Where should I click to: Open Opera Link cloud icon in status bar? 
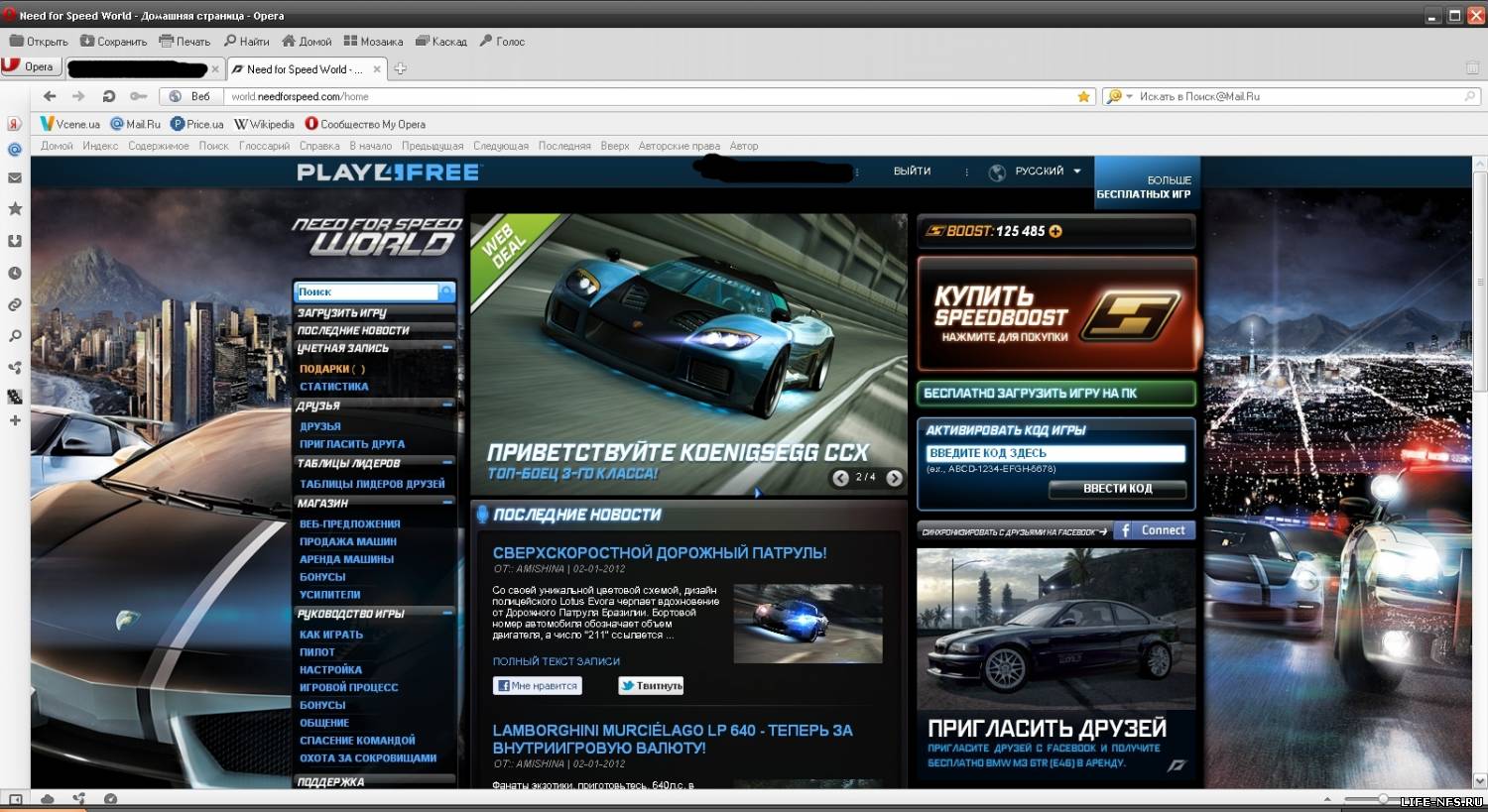pos(47,799)
